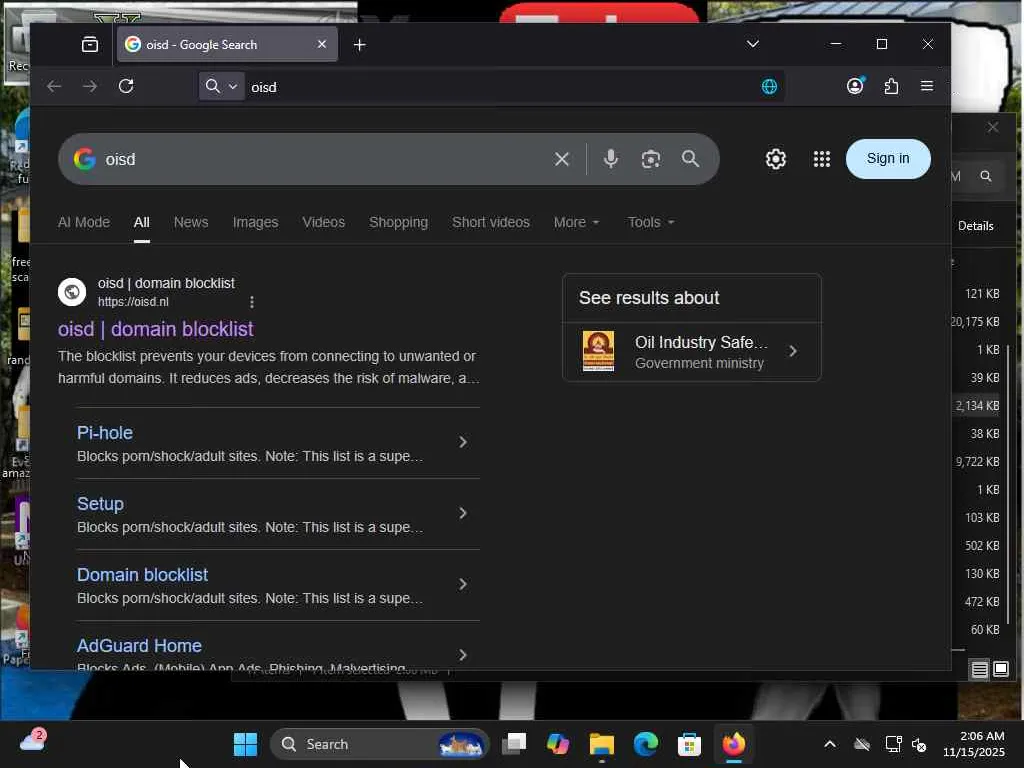This screenshot has height=768, width=1024.
Task: Expand the Domain blocklist chevron arrow
Action: click(x=463, y=584)
